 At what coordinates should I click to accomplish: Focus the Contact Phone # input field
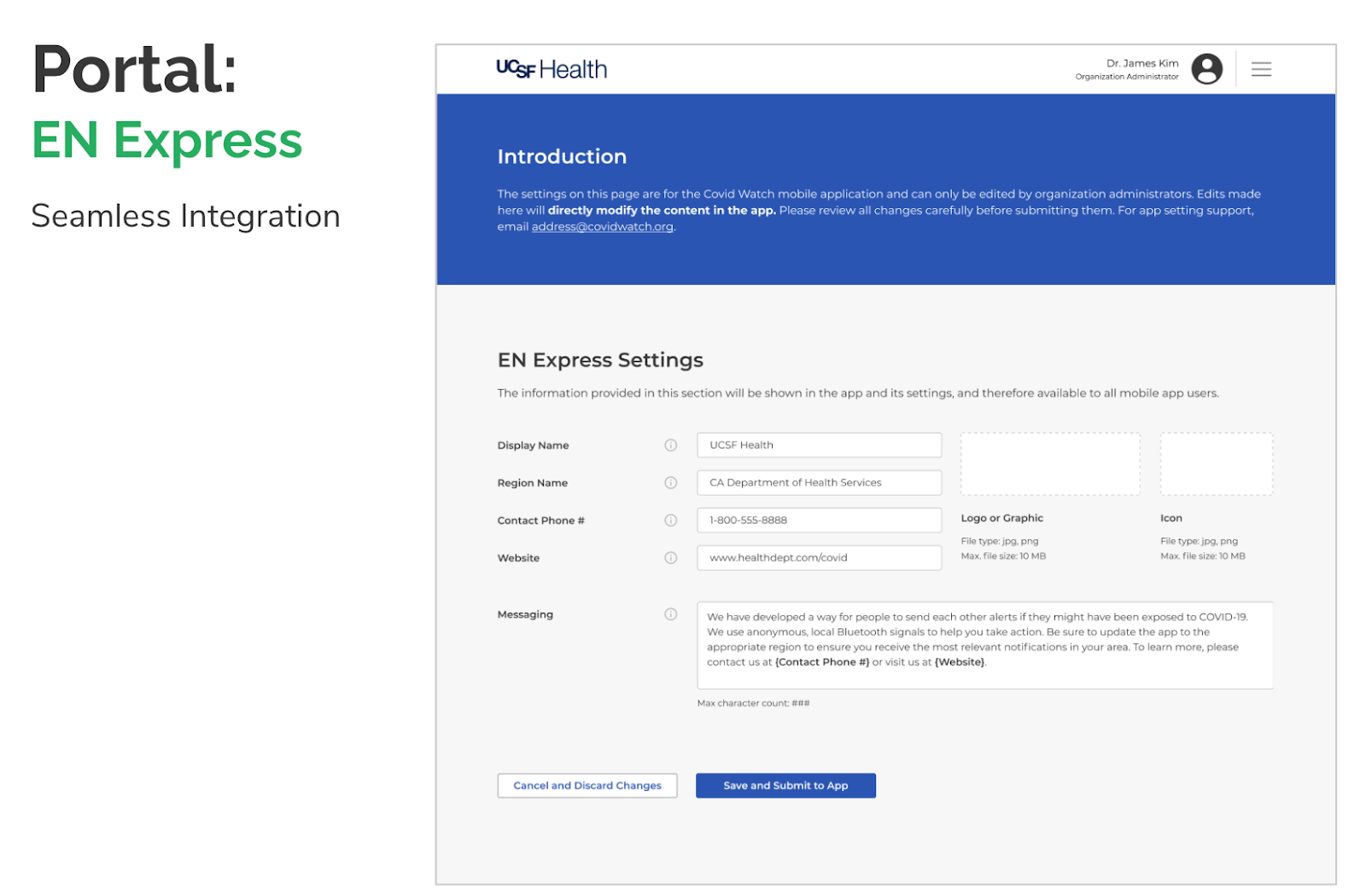pos(820,521)
